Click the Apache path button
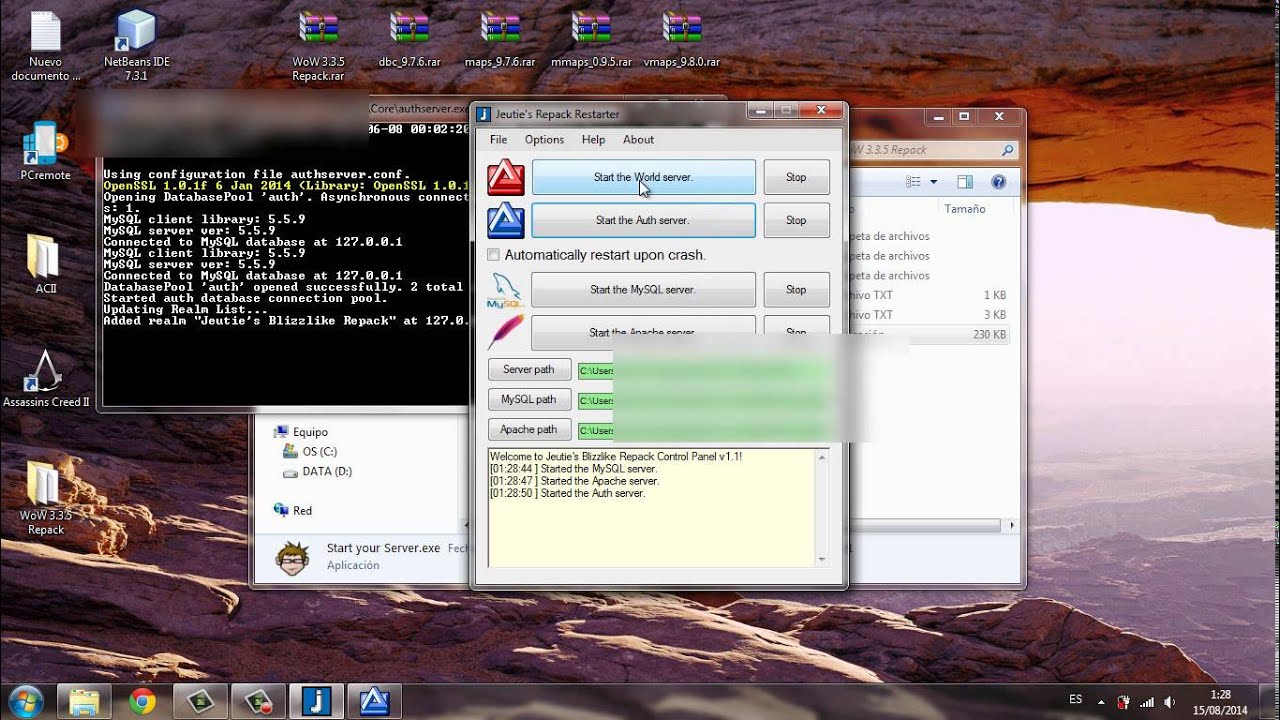Image resolution: width=1280 pixels, height=720 pixels. (529, 430)
